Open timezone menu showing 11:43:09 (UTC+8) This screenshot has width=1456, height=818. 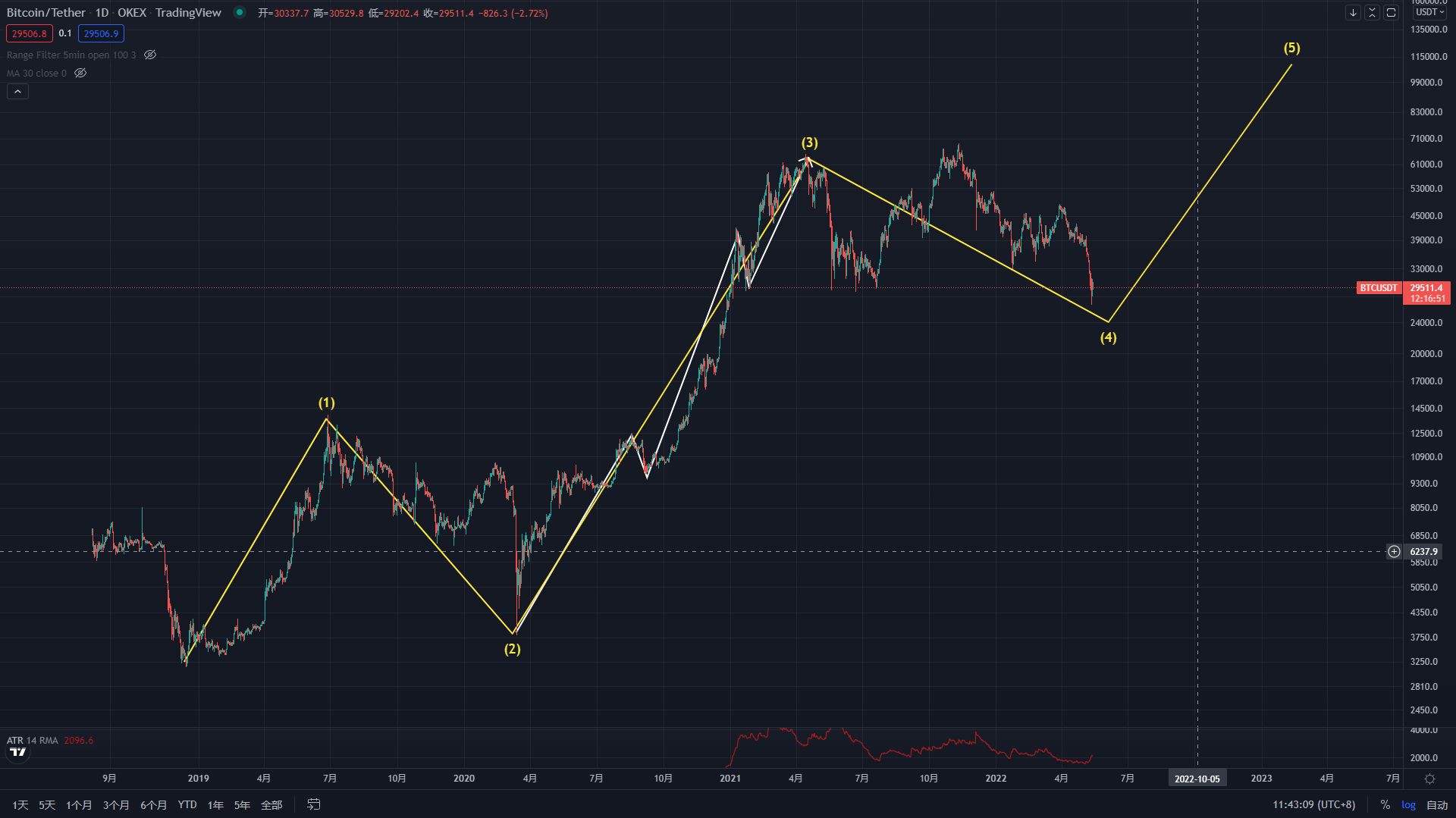[x=1313, y=804]
